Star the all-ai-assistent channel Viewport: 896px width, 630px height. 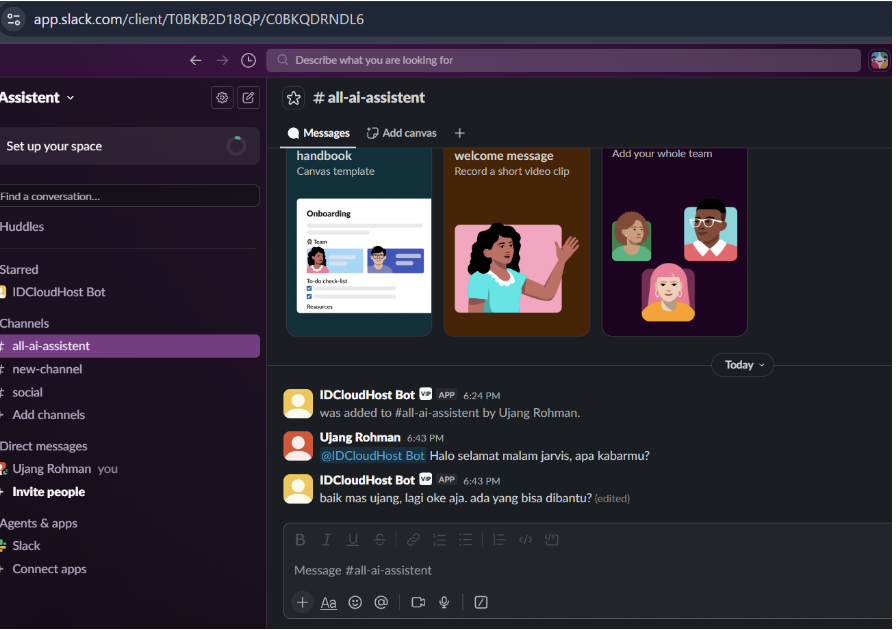(x=294, y=98)
